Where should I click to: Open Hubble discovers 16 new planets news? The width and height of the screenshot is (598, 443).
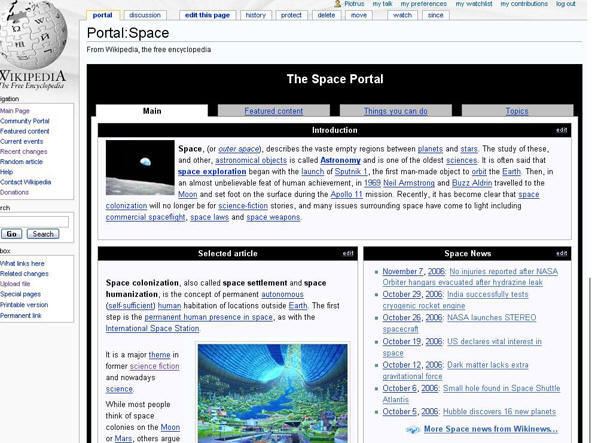(x=499, y=412)
